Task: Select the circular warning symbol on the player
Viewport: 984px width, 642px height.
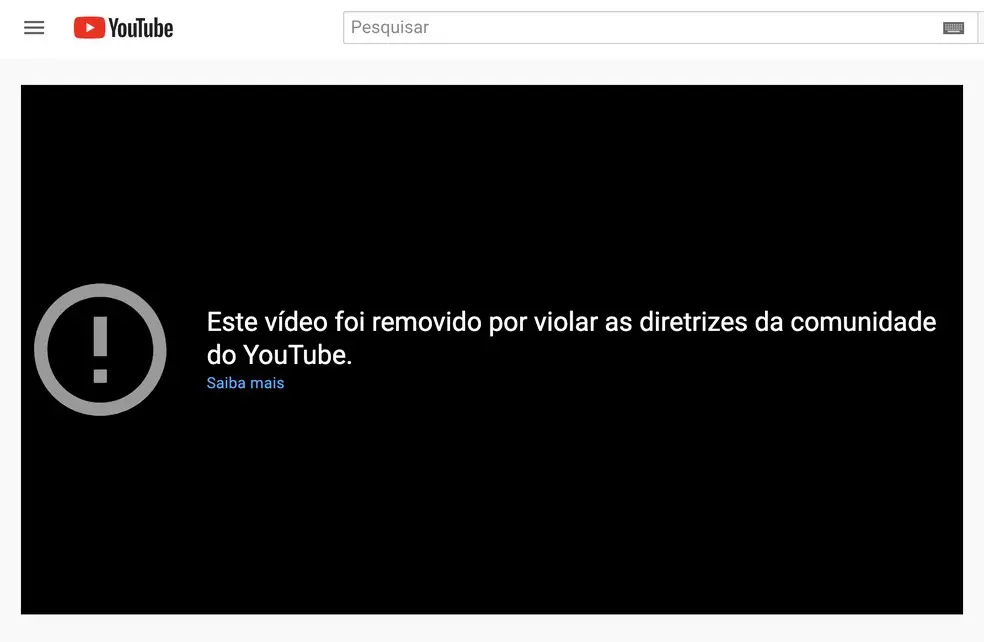Action: pos(100,350)
